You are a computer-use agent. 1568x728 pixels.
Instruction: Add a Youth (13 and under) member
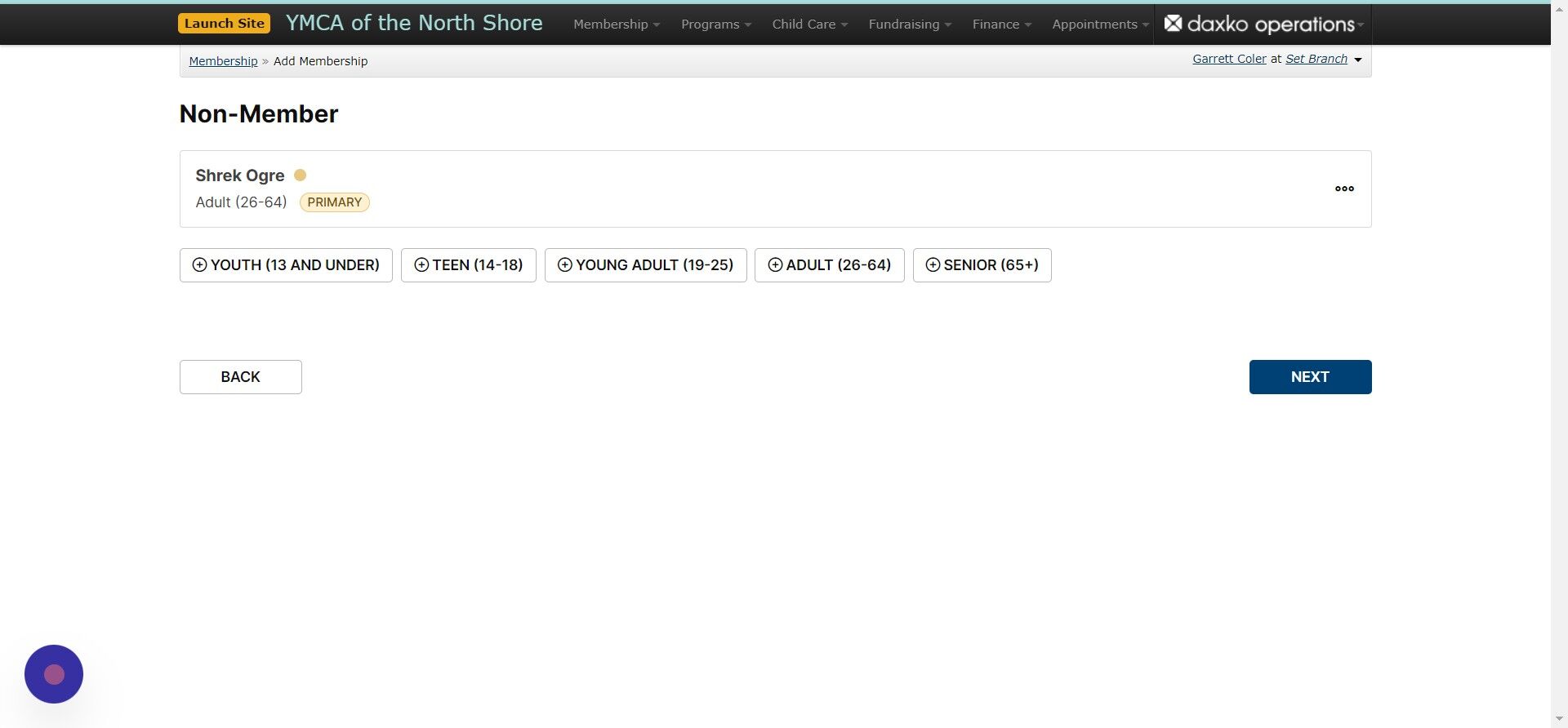point(286,265)
